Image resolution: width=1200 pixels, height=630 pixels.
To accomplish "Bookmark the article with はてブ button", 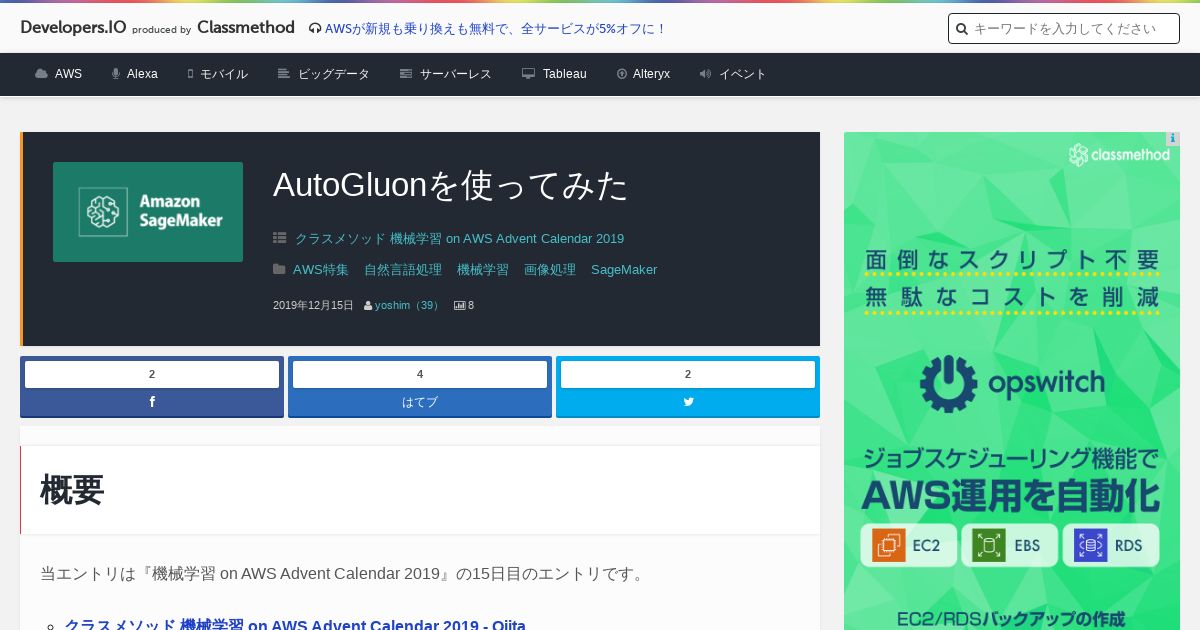I will 420,402.
